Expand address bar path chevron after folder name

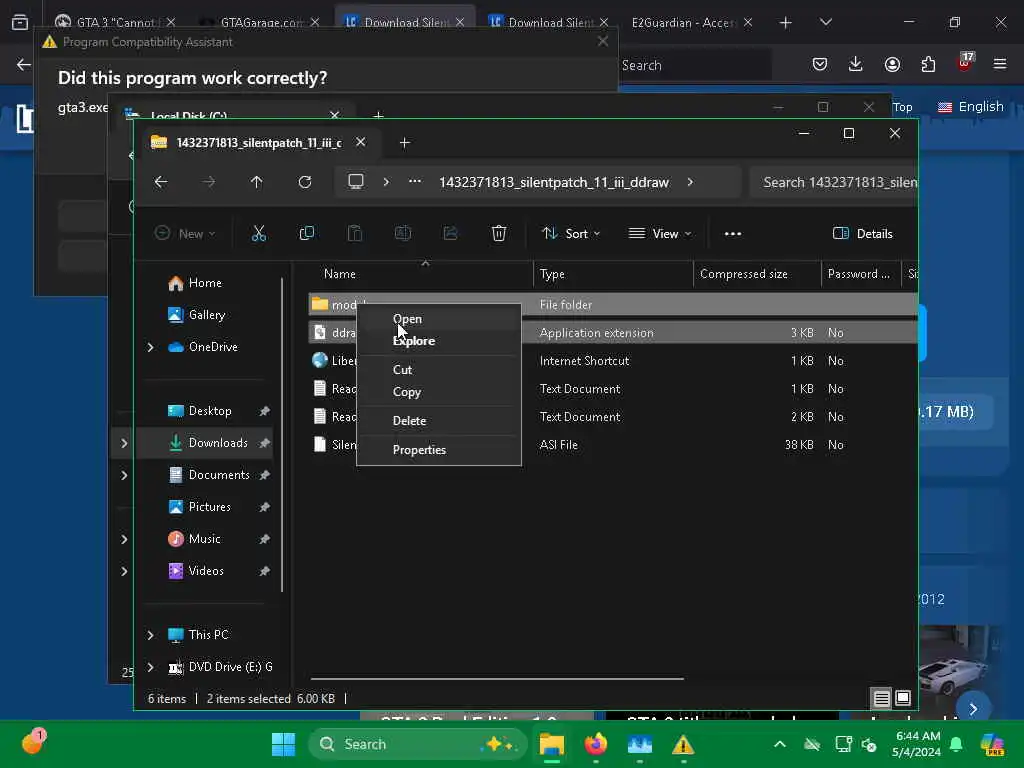click(x=690, y=182)
